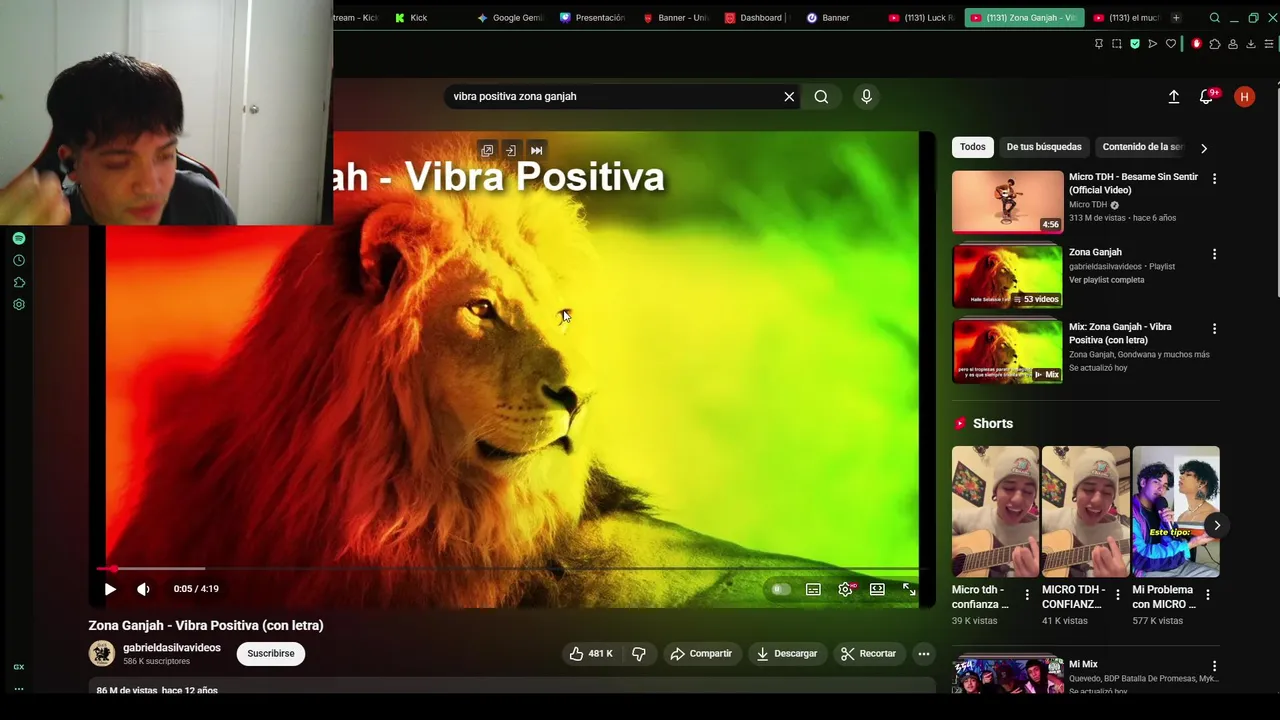Open Spotify in the browser sidebar
This screenshot has width=1280, height=720.
click(19, 238)
